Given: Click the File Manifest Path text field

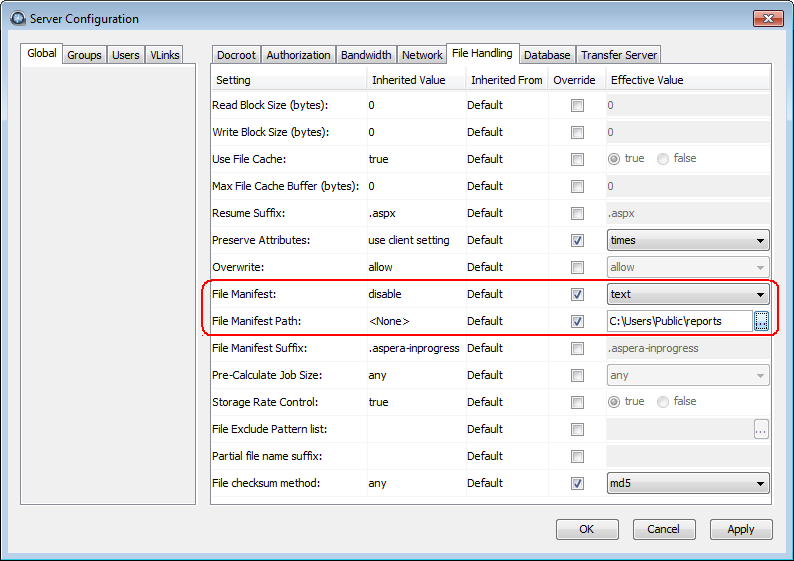Looking at the screenshot, I should [678, 321].
